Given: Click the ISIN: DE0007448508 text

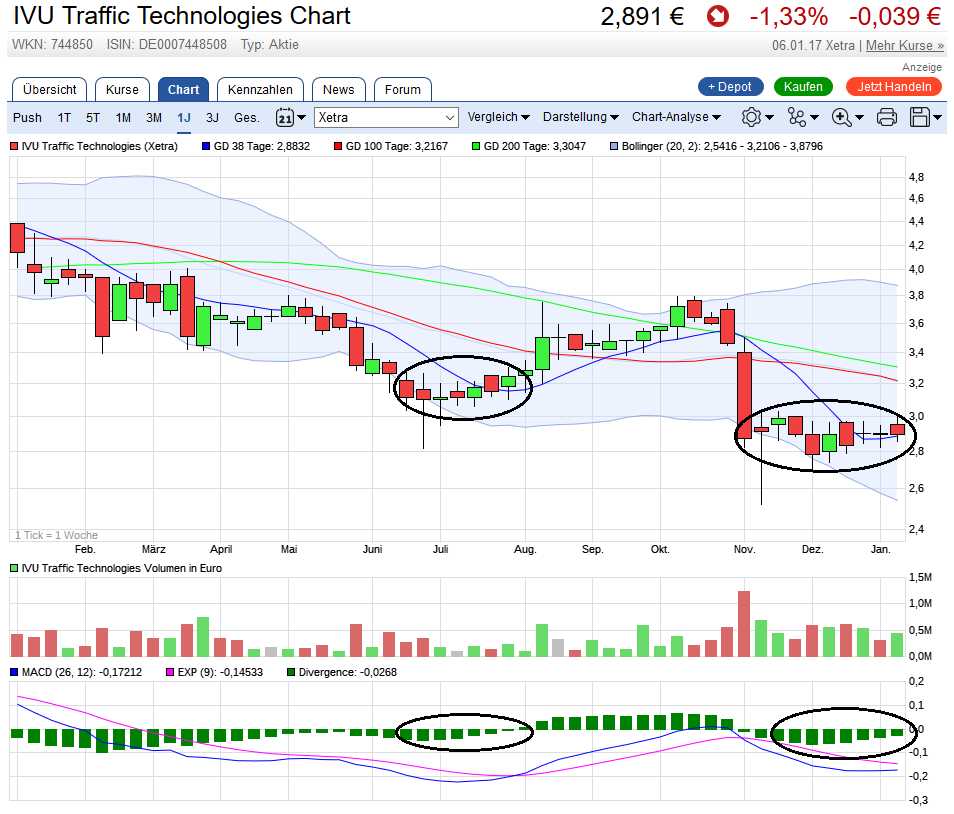Looking at the screenshot, I should 167,45.
